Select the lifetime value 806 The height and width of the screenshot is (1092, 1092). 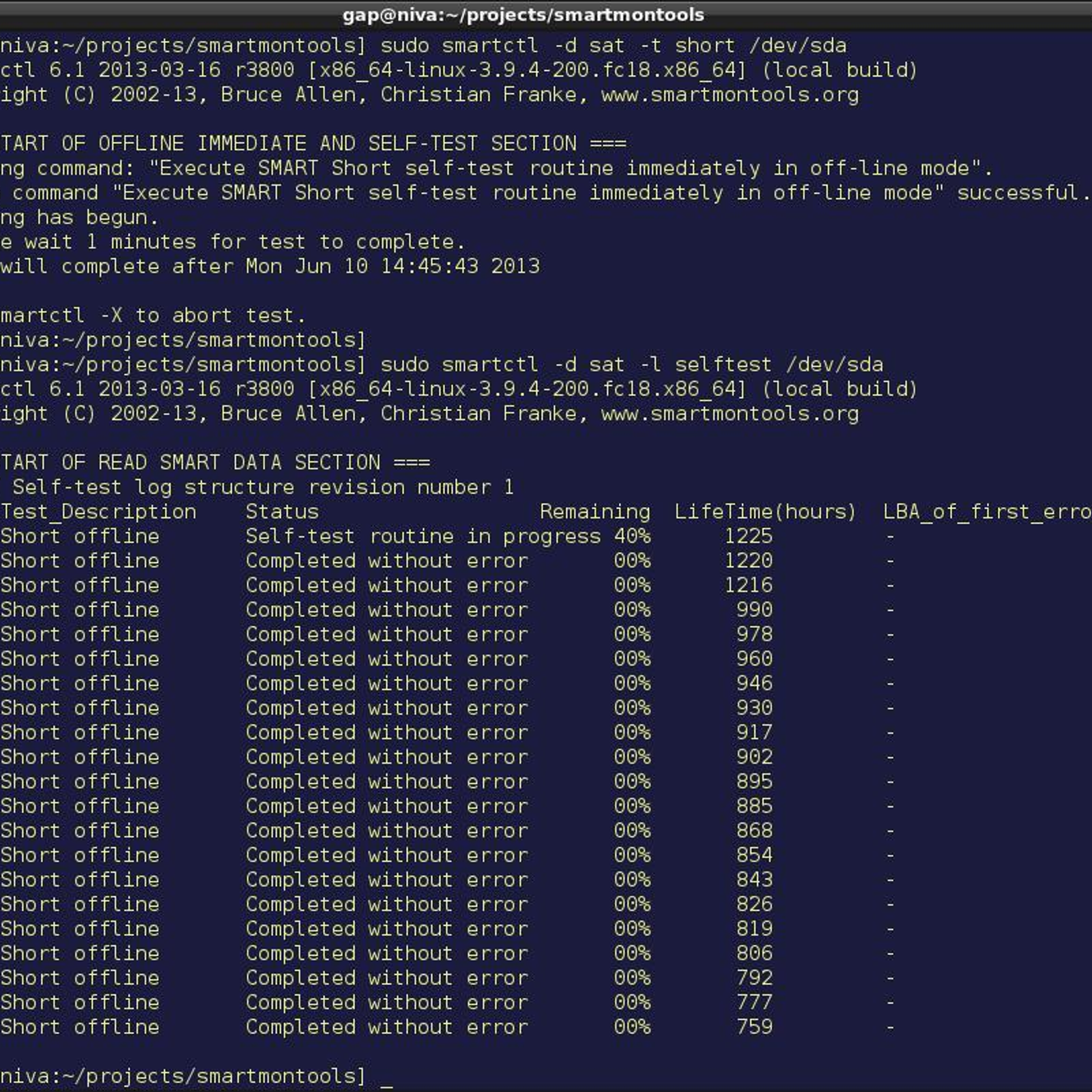(754, 954)
